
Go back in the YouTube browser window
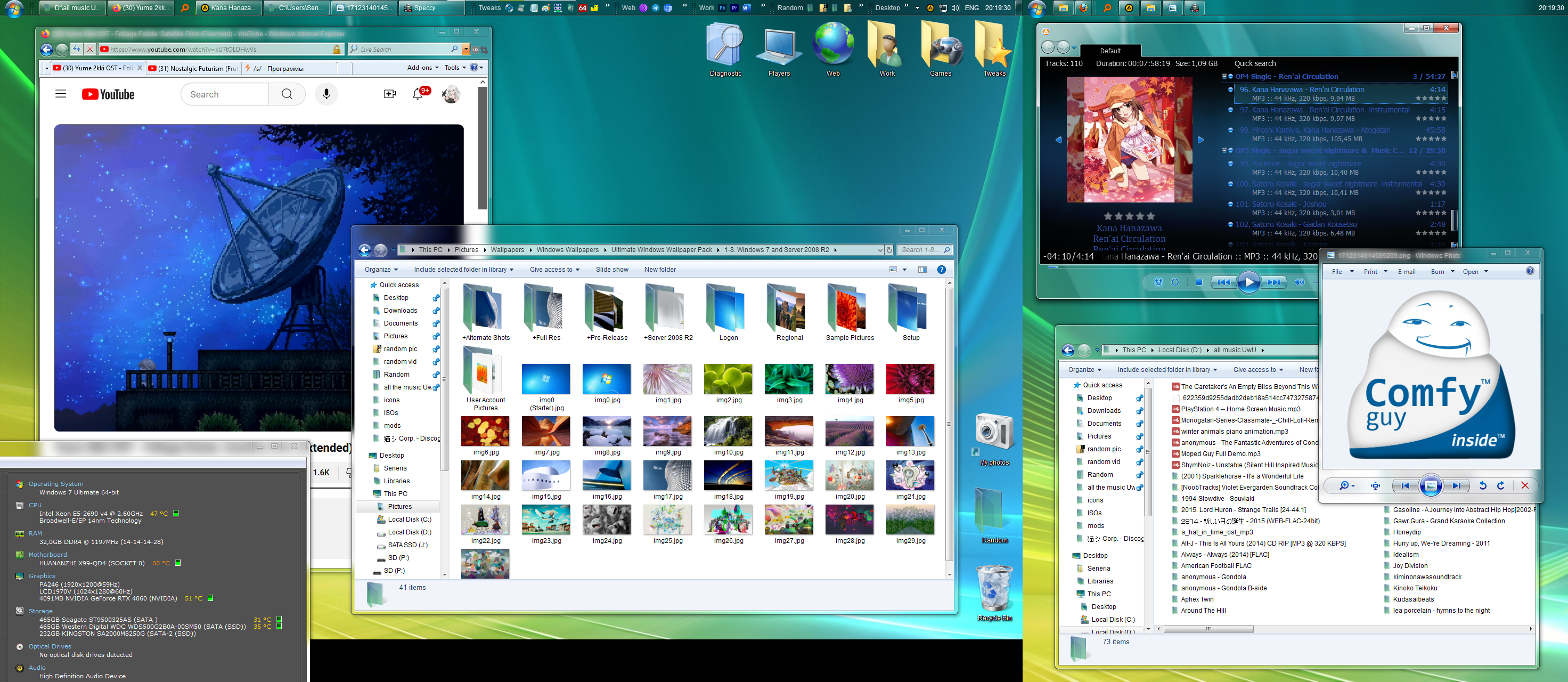46,50
